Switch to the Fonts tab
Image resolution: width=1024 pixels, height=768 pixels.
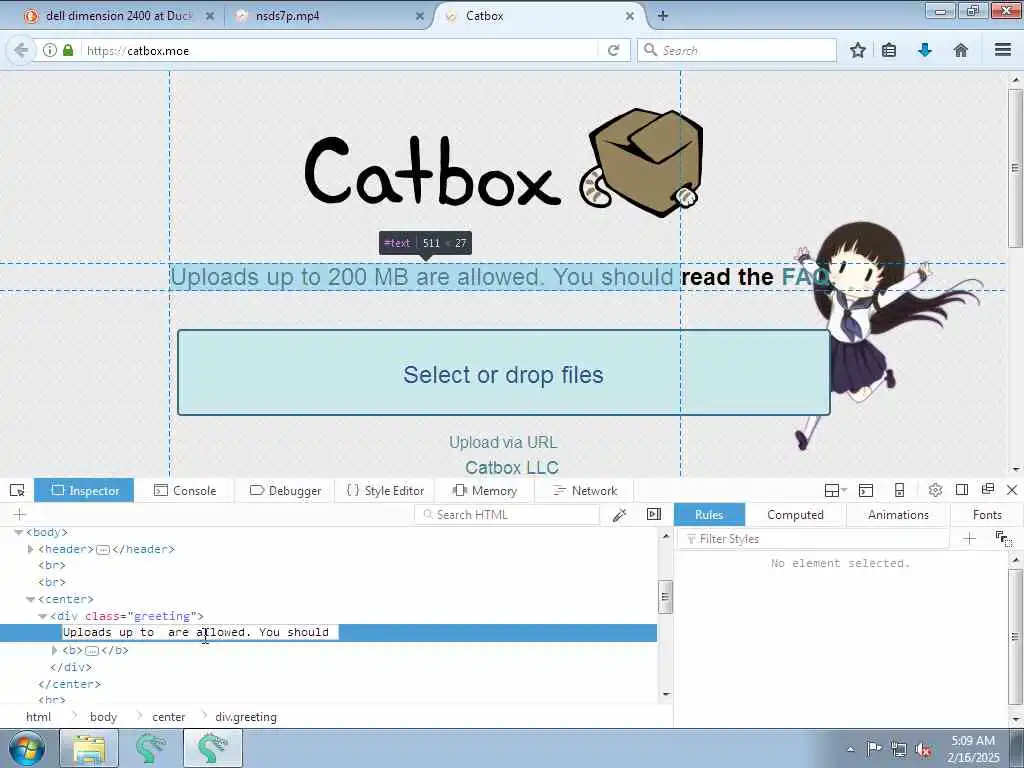pyautogui.click(x=987, y=515)
